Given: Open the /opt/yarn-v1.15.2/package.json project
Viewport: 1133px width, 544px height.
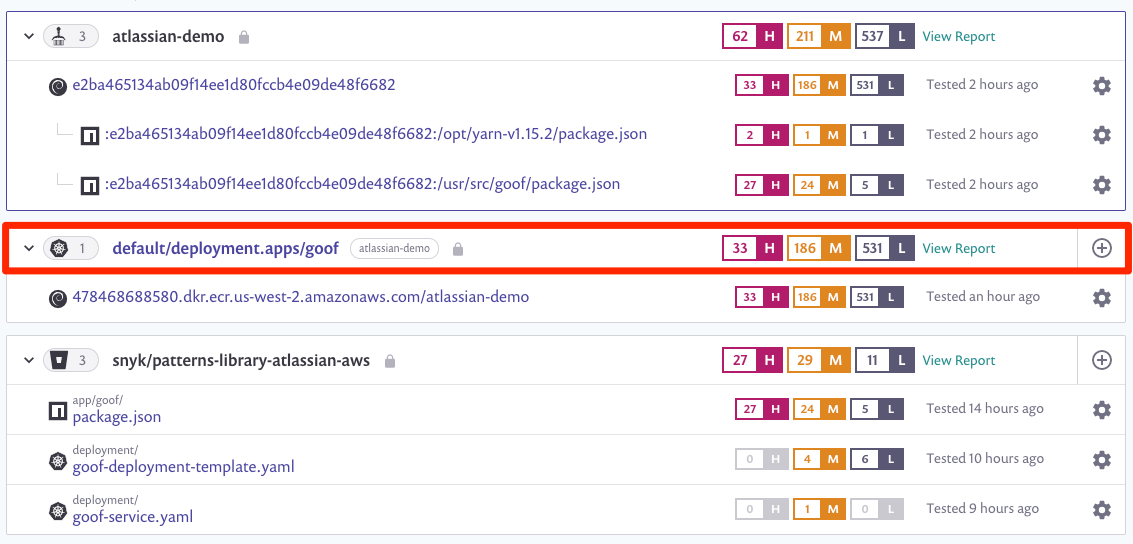Looking at the screenshot, I should pos(376,134).
